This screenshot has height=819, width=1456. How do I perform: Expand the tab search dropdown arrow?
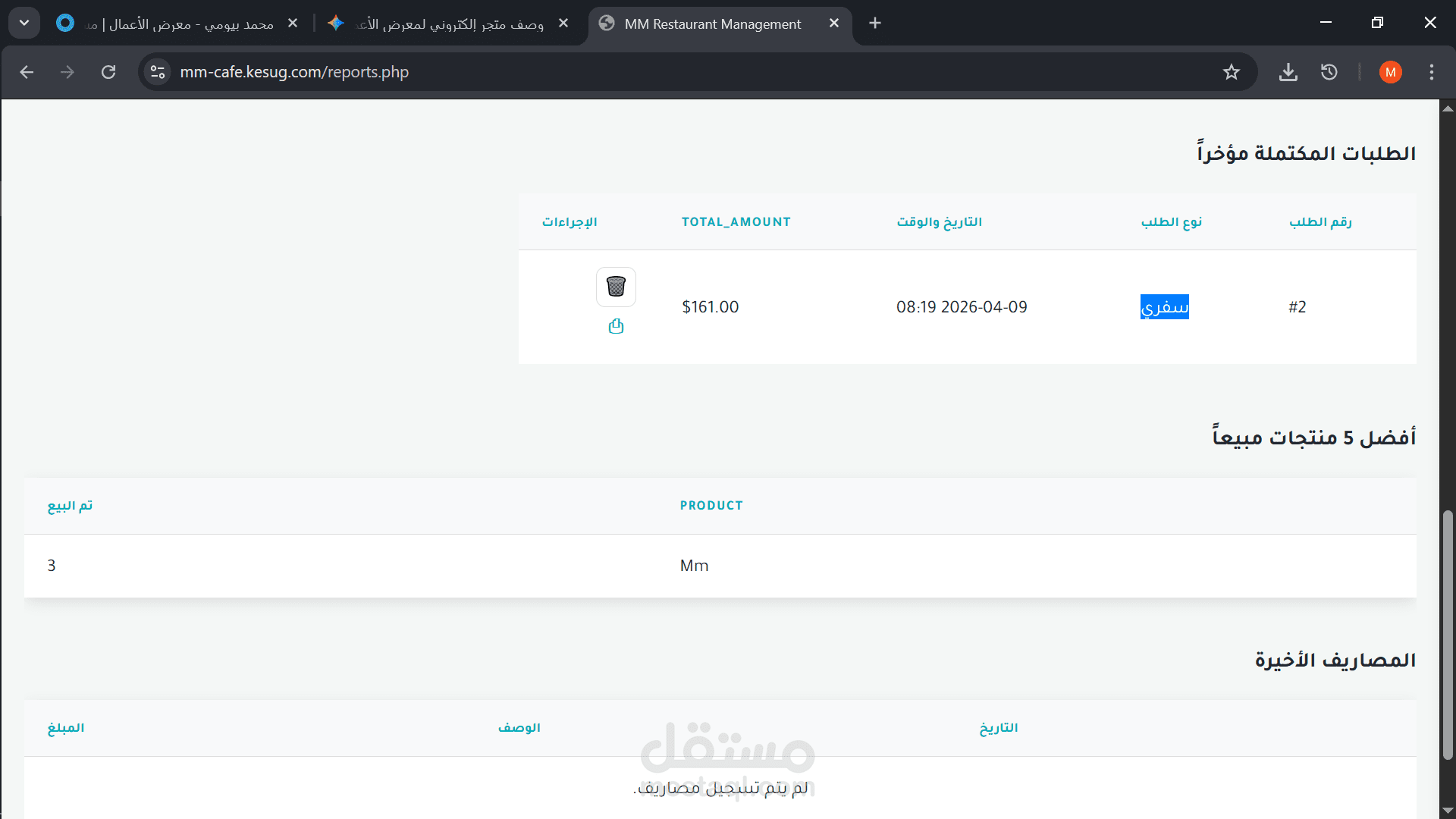(24, 23)
